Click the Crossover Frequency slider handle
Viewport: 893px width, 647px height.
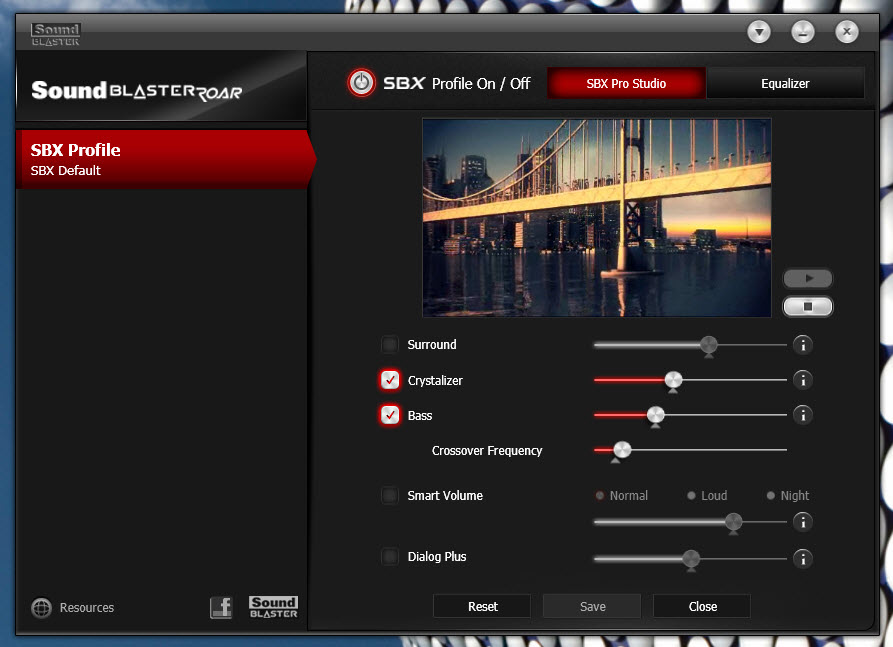click(622, 450)
